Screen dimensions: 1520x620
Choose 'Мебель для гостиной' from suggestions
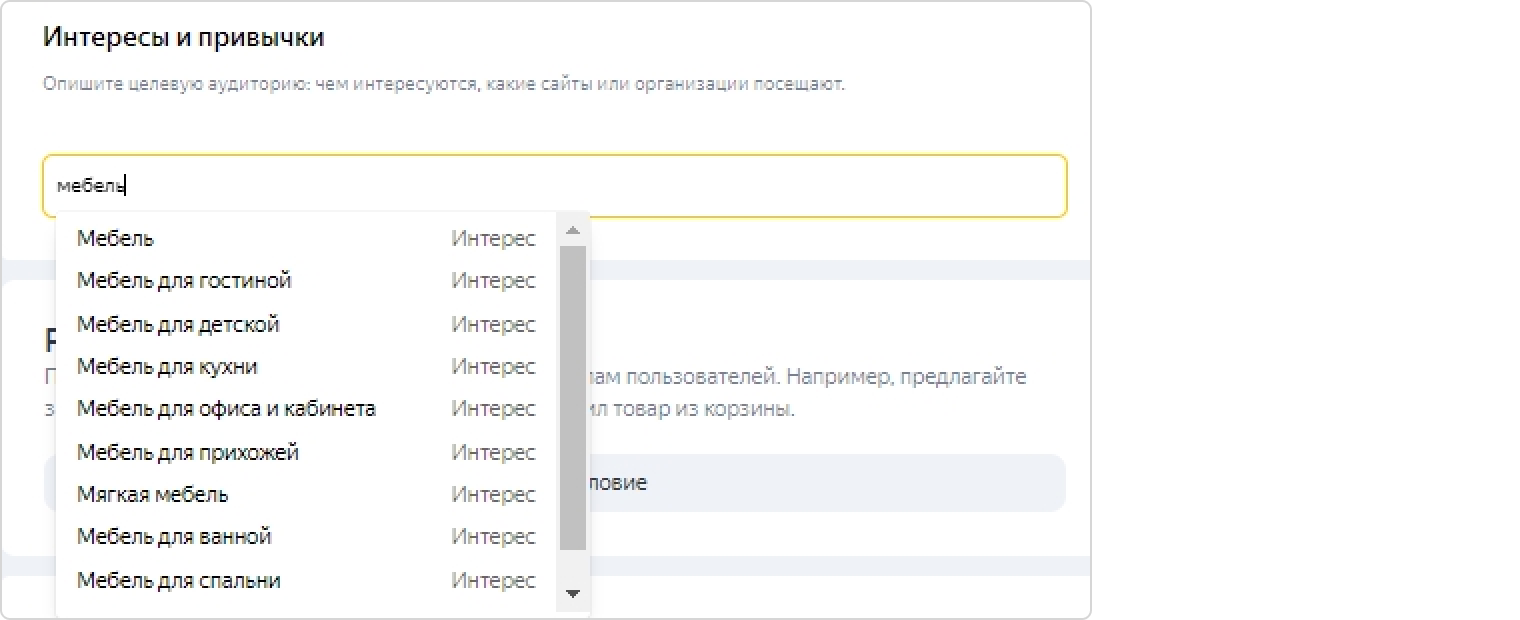pyautogui.click(x=184, y=281)
